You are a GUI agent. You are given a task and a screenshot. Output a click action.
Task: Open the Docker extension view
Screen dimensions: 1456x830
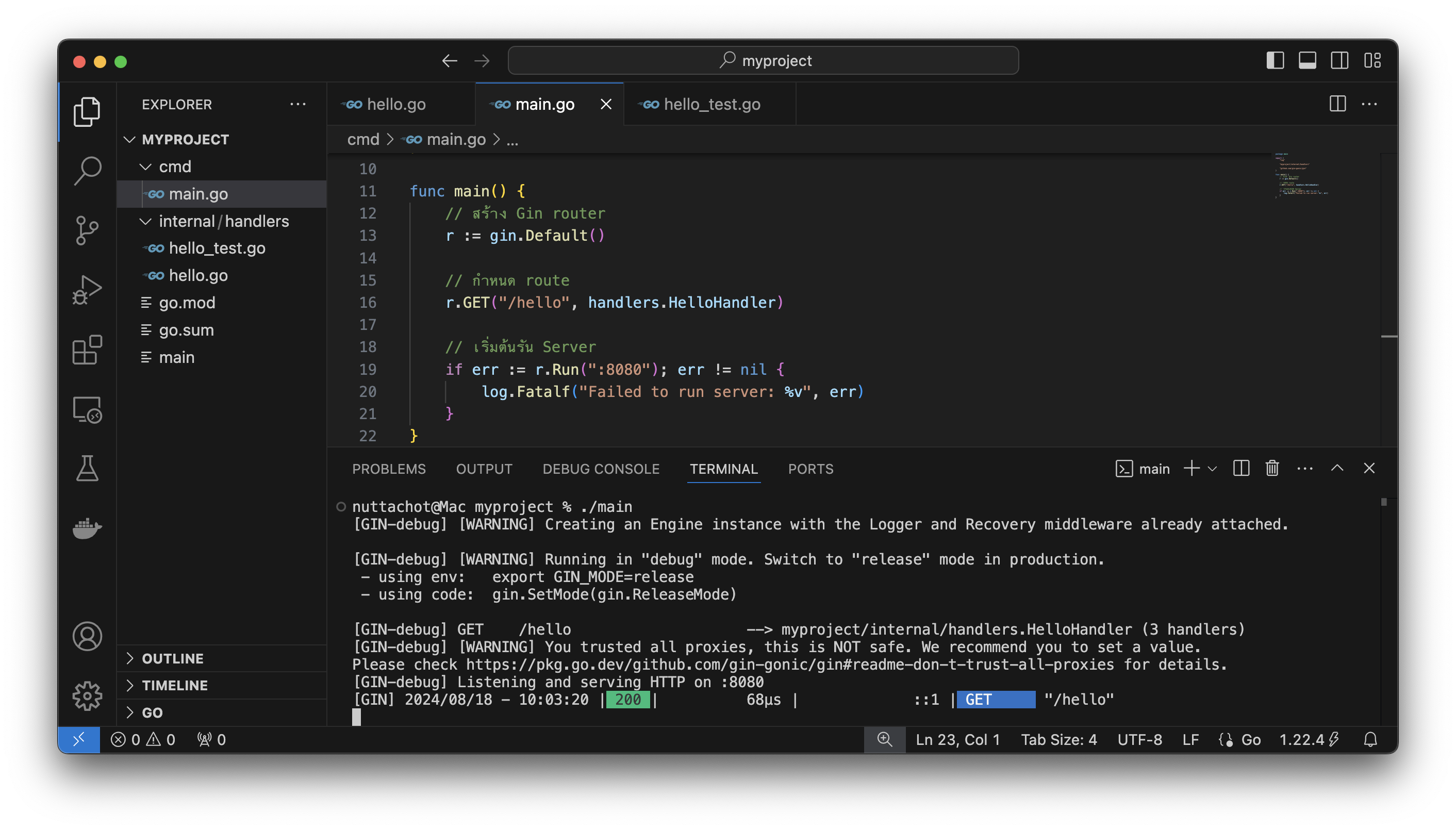coord(87,527)
